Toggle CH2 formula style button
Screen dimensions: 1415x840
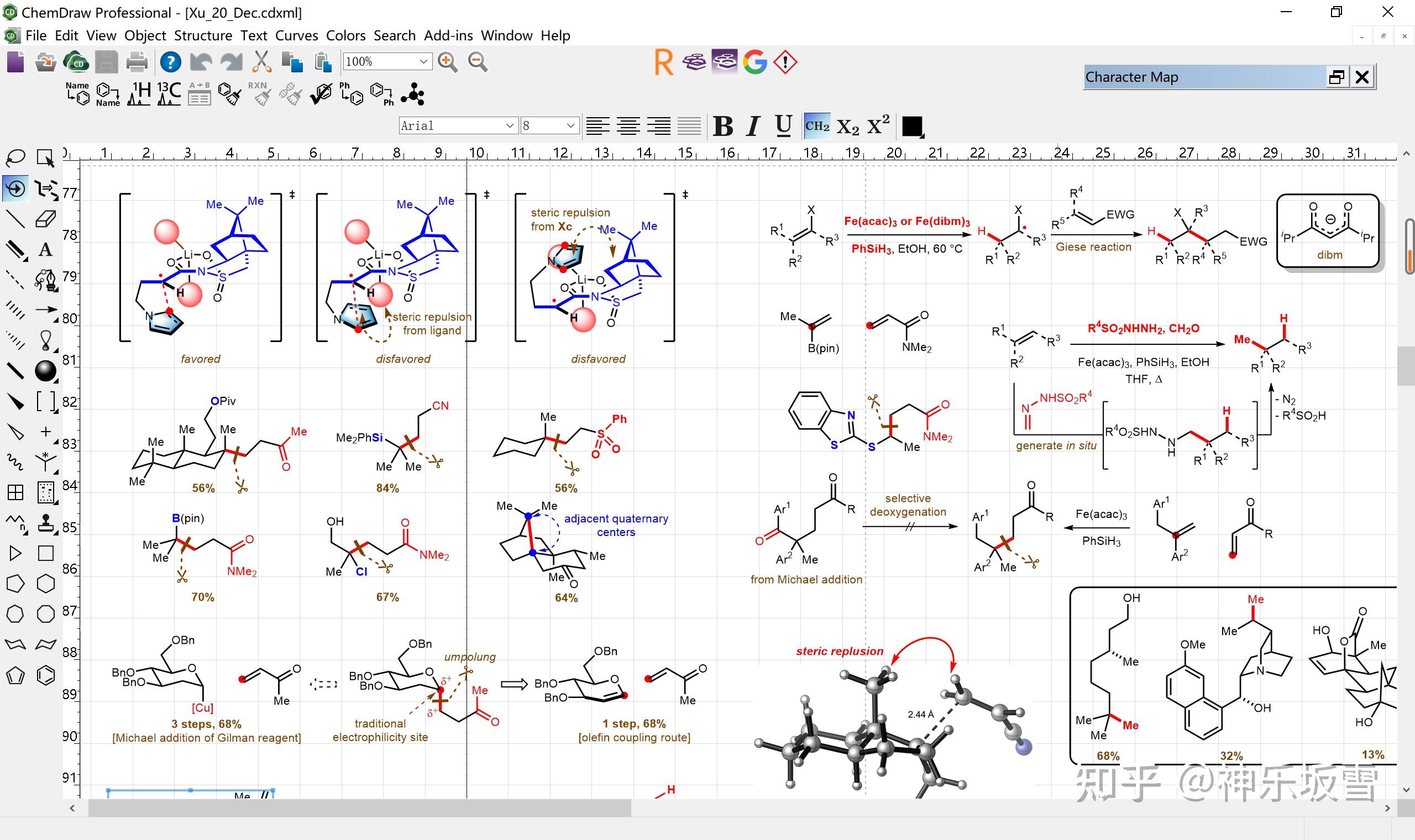[817, 125]
